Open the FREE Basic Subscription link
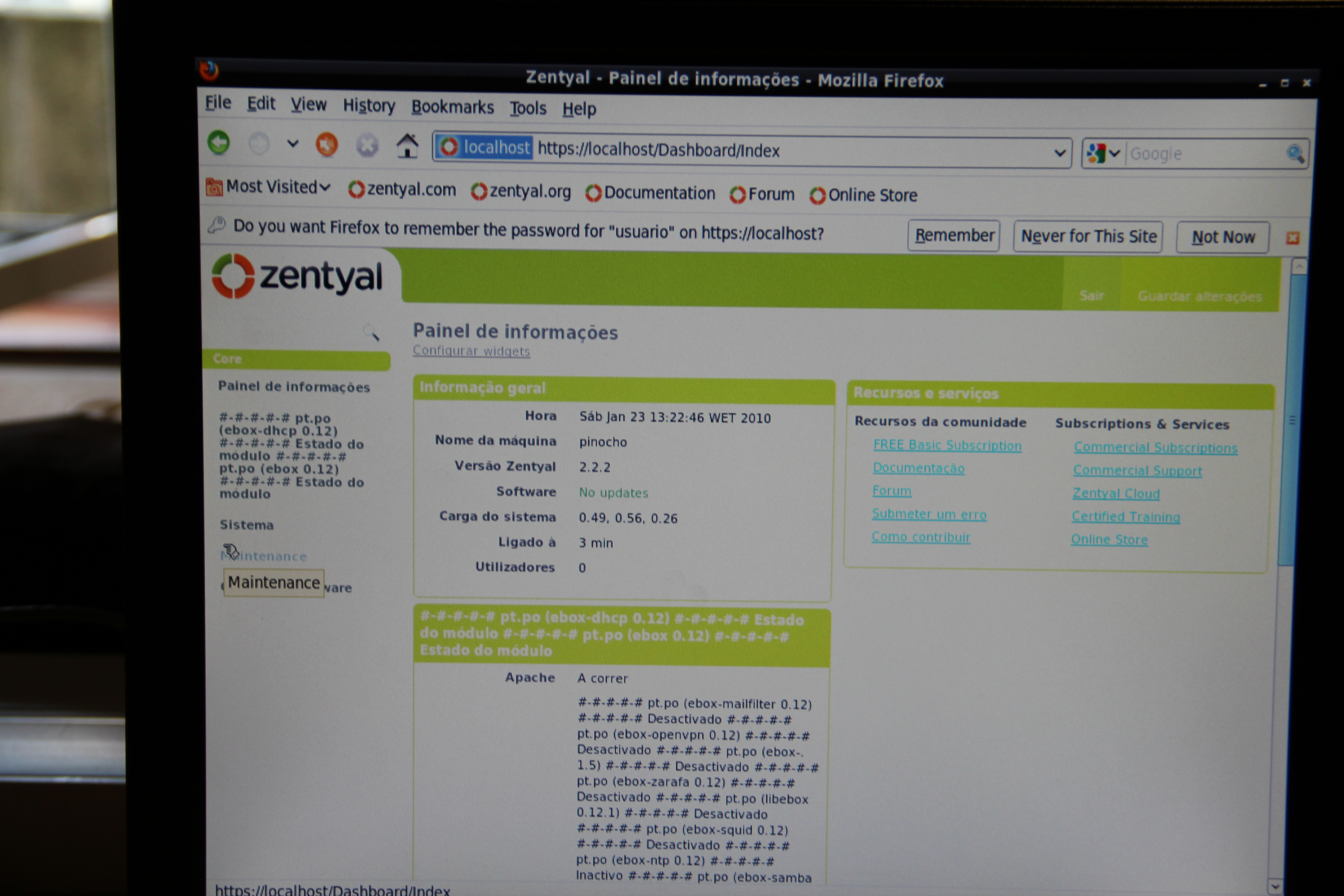This screenshot has height=896, width=1344. click(x=947, y=445)
